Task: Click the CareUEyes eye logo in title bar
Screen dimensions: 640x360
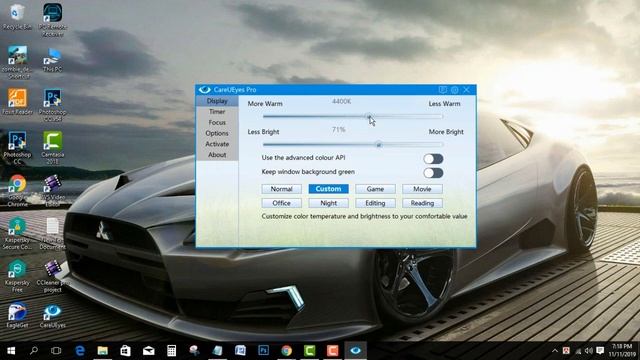Action: pos(204,90)
